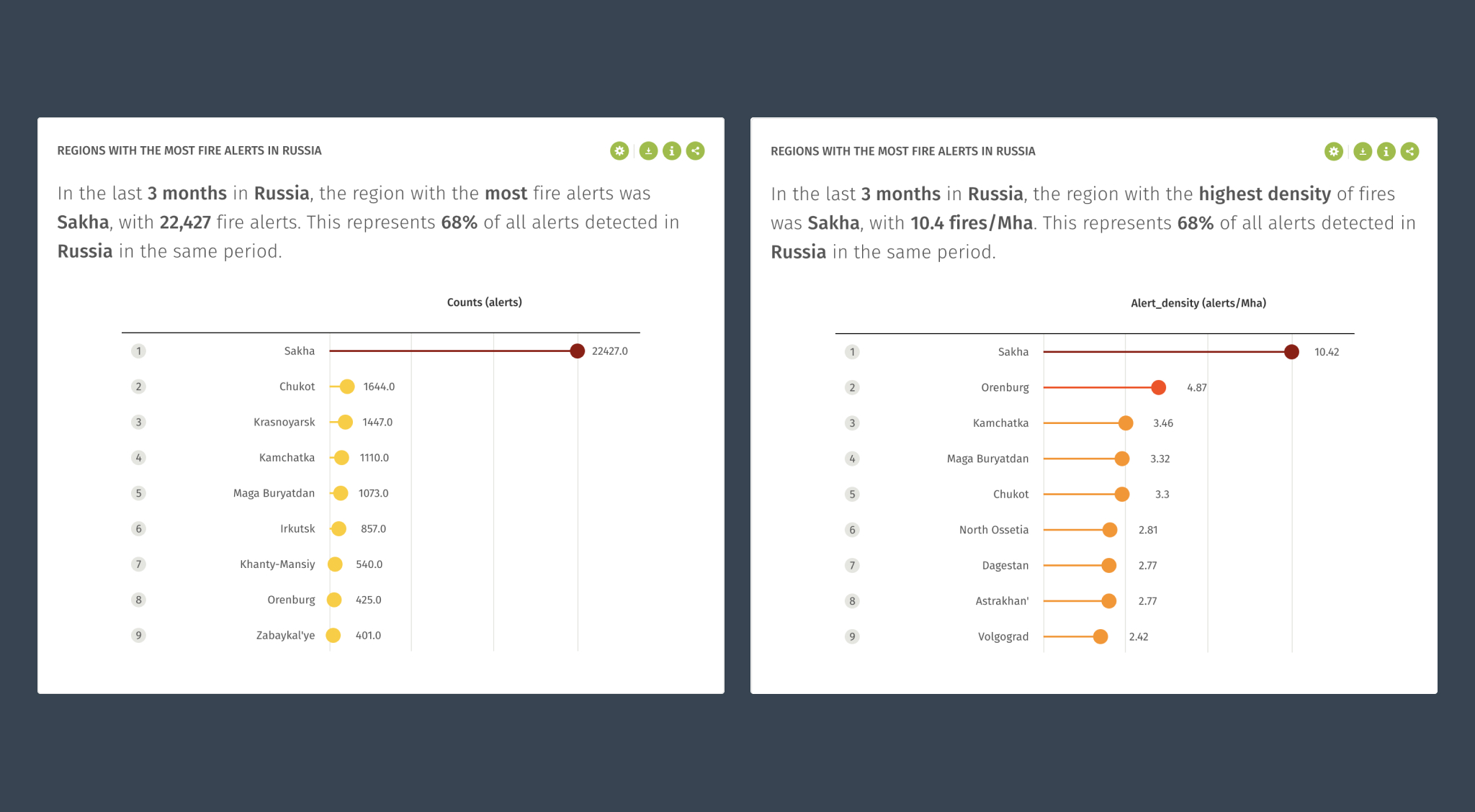Select rank badge 9 next to Zabaykal'ye

click(139, 636)
